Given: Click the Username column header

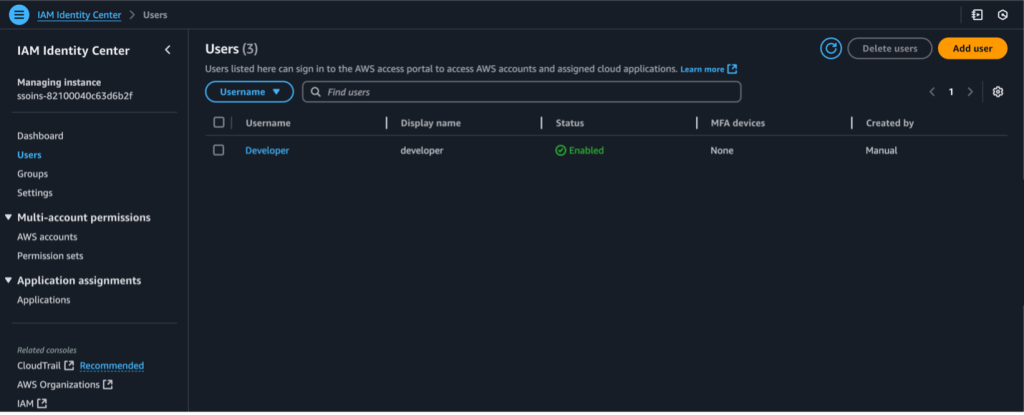Looking at the screenshot, I should coord(268,123).
